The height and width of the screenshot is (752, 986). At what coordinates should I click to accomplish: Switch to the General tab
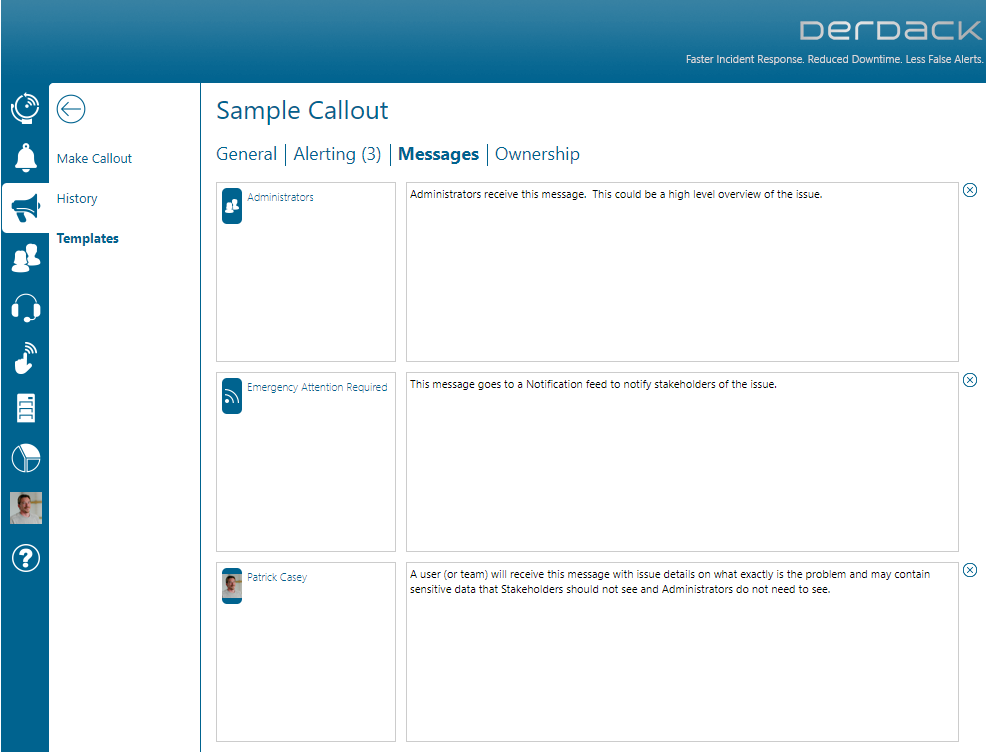(246, 154)
